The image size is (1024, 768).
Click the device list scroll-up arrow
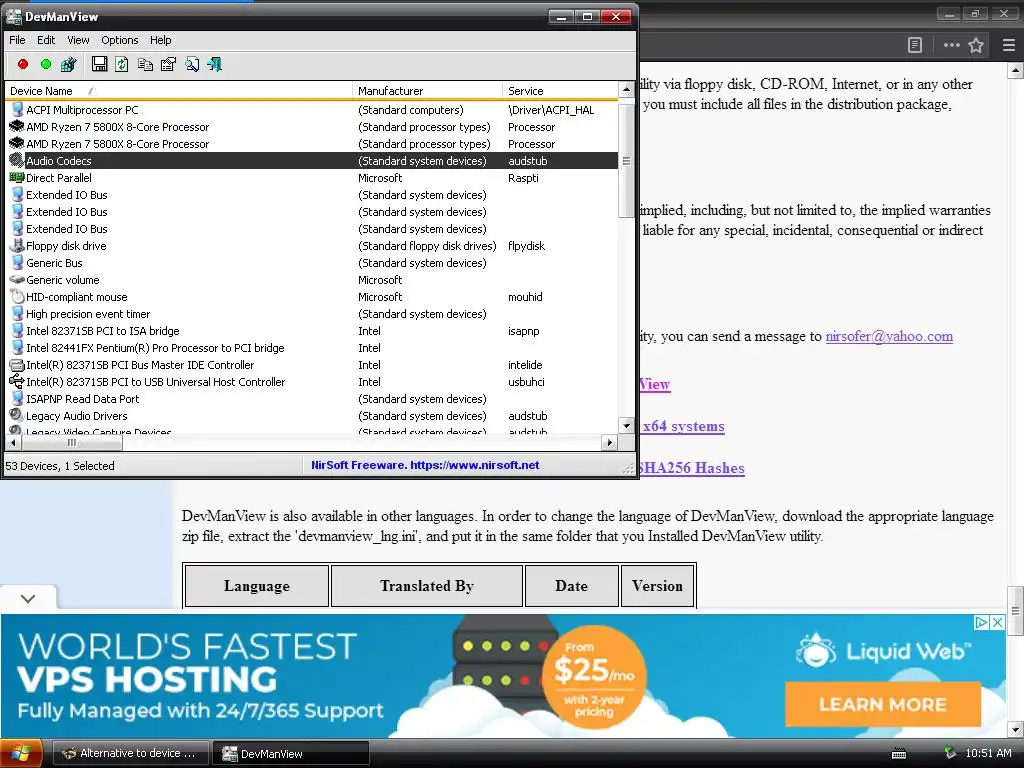(626, 89)
